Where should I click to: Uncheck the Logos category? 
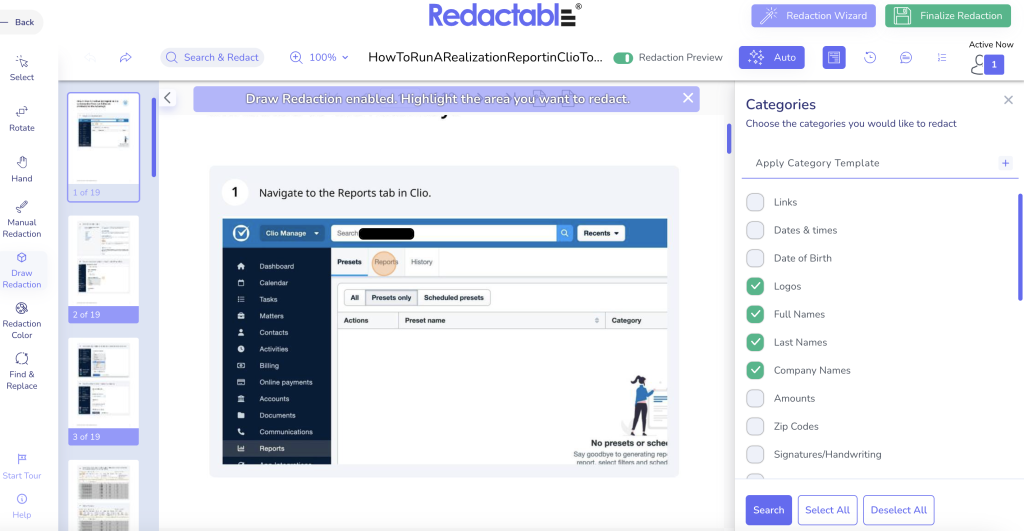pos(755,286)
